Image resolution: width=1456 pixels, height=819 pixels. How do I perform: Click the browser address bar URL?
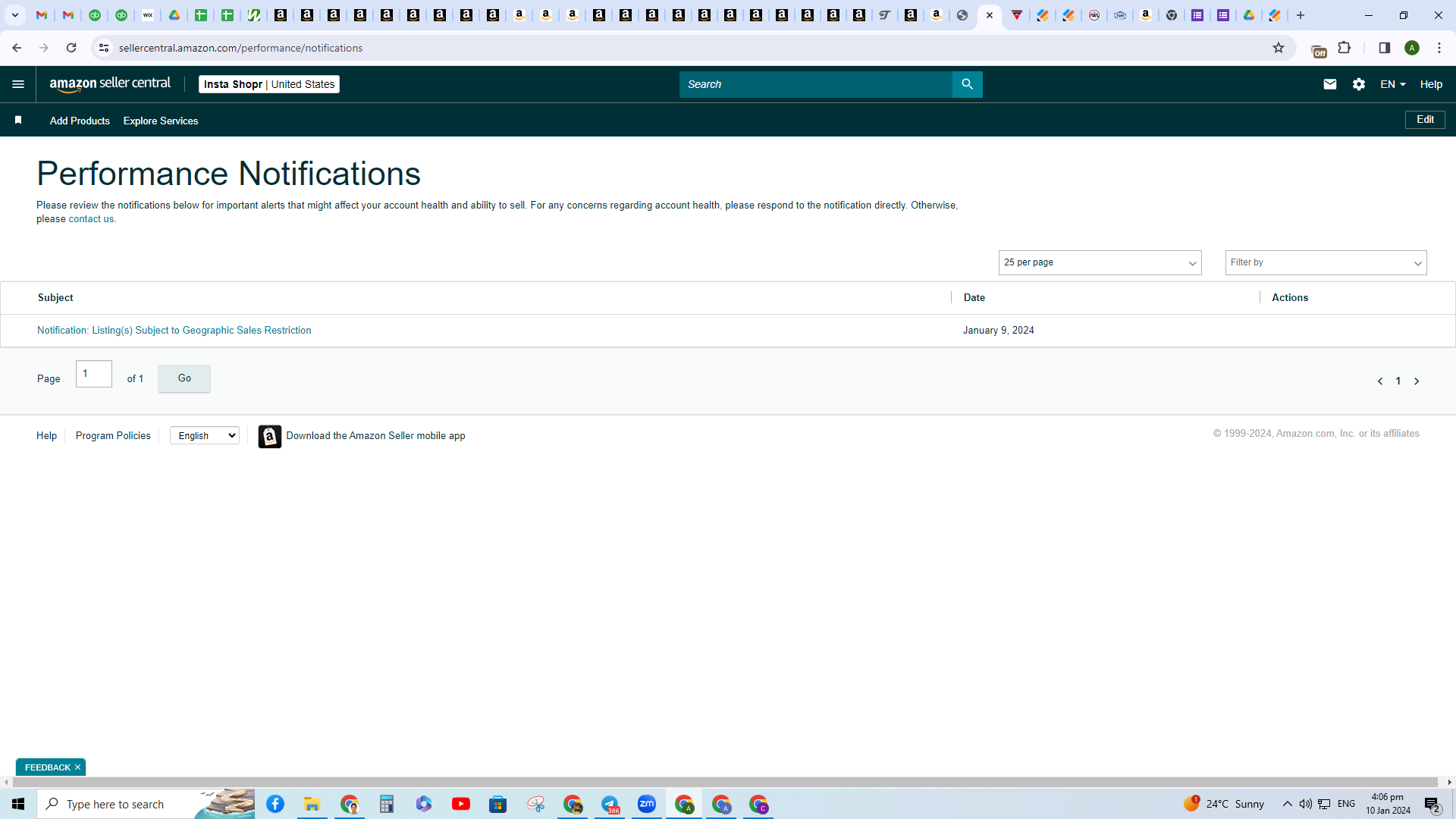click(240, 48)
